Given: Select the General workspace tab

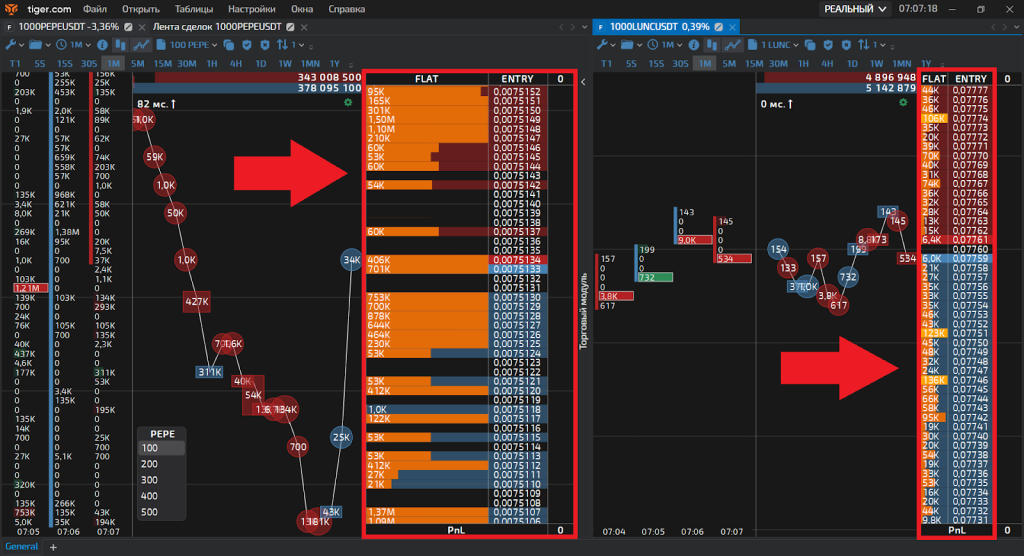Looking at the screenshot, I should click(22, 547).
